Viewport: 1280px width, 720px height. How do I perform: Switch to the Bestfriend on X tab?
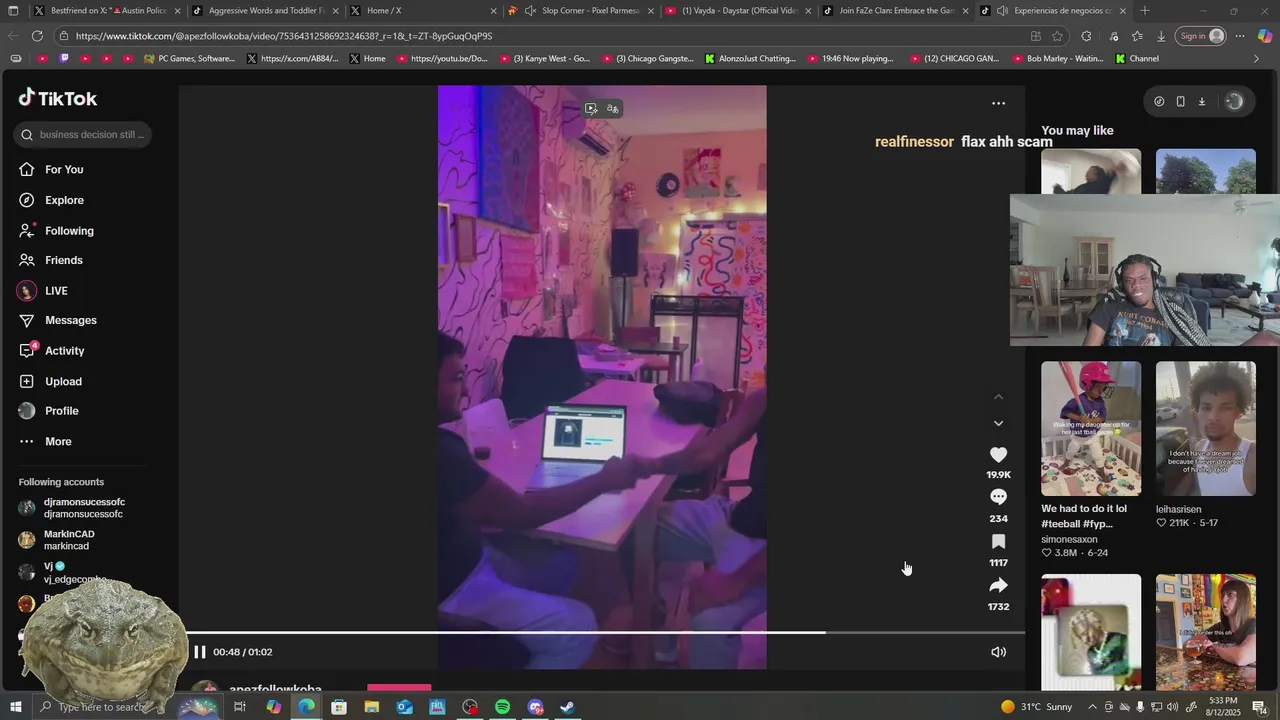pyautogui.click(x=105, y=11)
